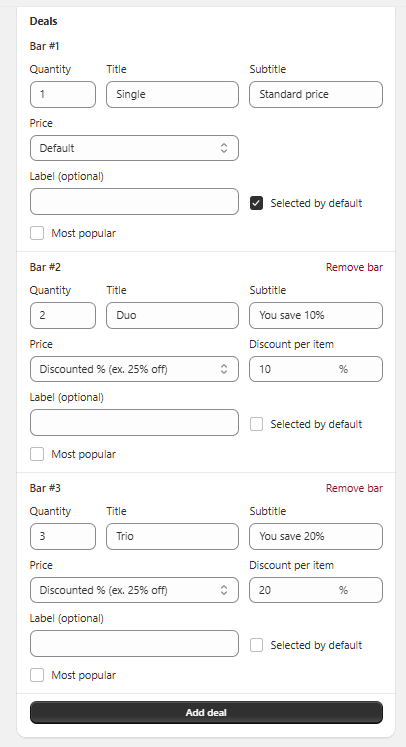The width and height of the screenshot is (406, 747).
Task: Mark Bar #2 as Most popular
Action: [37, 454]
